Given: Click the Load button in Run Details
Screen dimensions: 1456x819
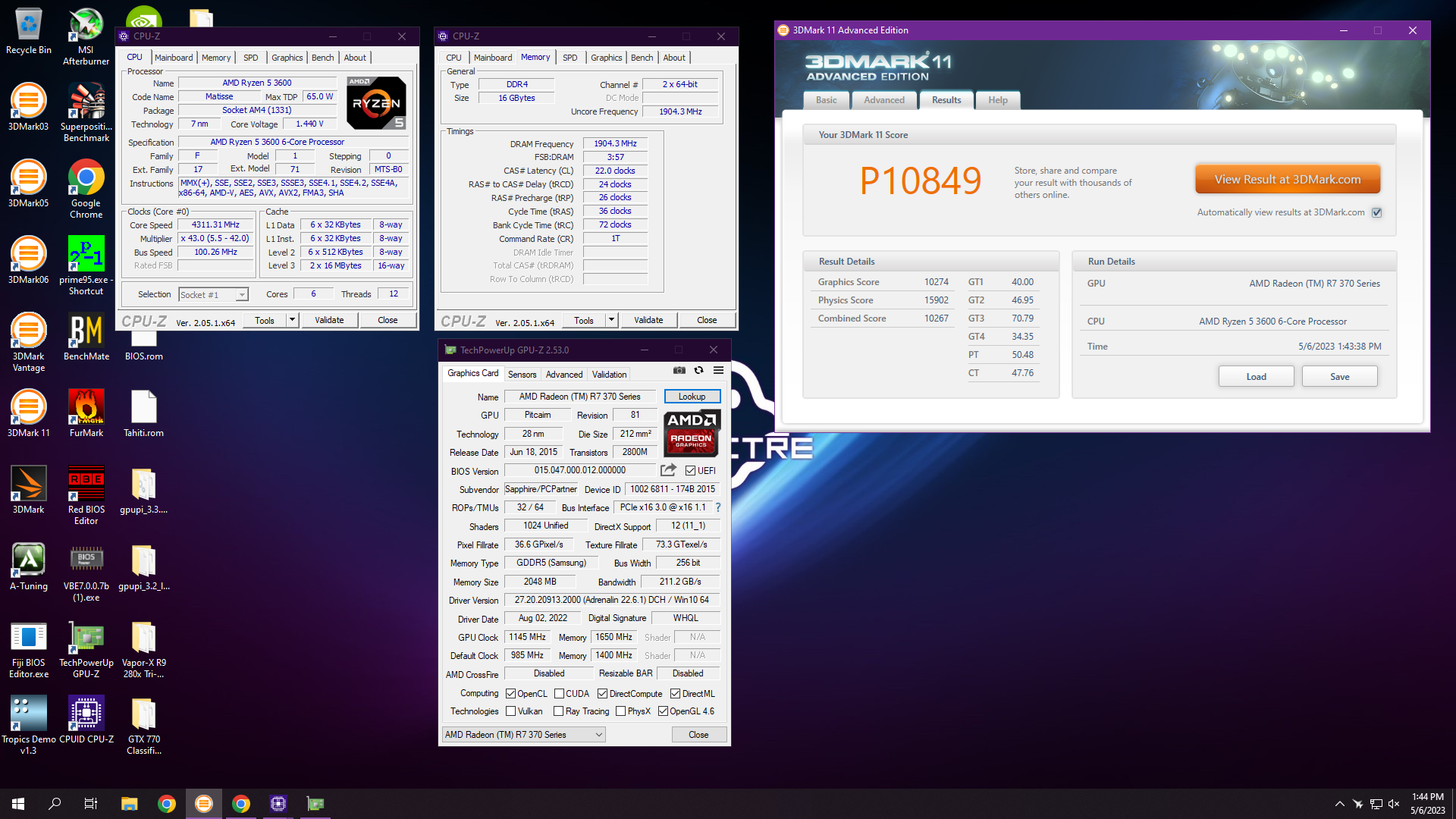Looking at the screenshot, I should click(1256, 377).
